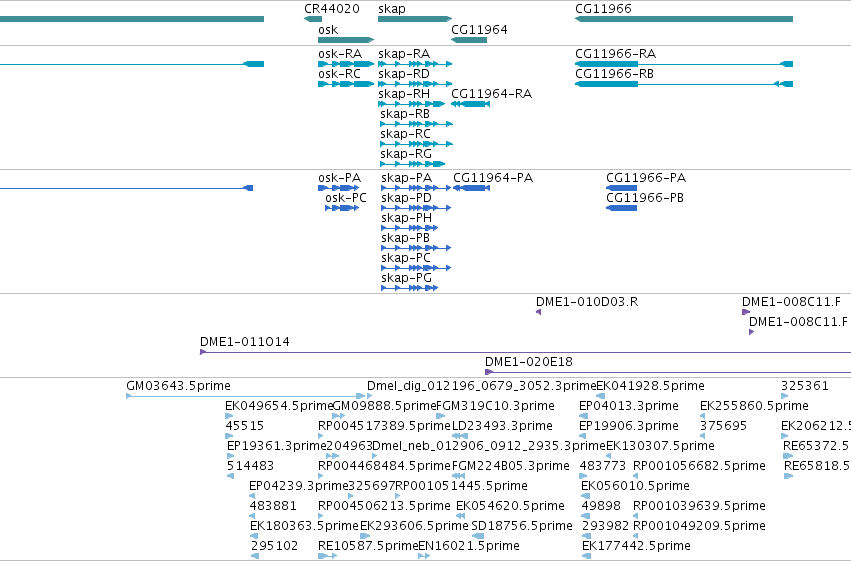This screenshot has height=561, width=851.
Task: Select the 295102 feature label
Action: [275, 547]
